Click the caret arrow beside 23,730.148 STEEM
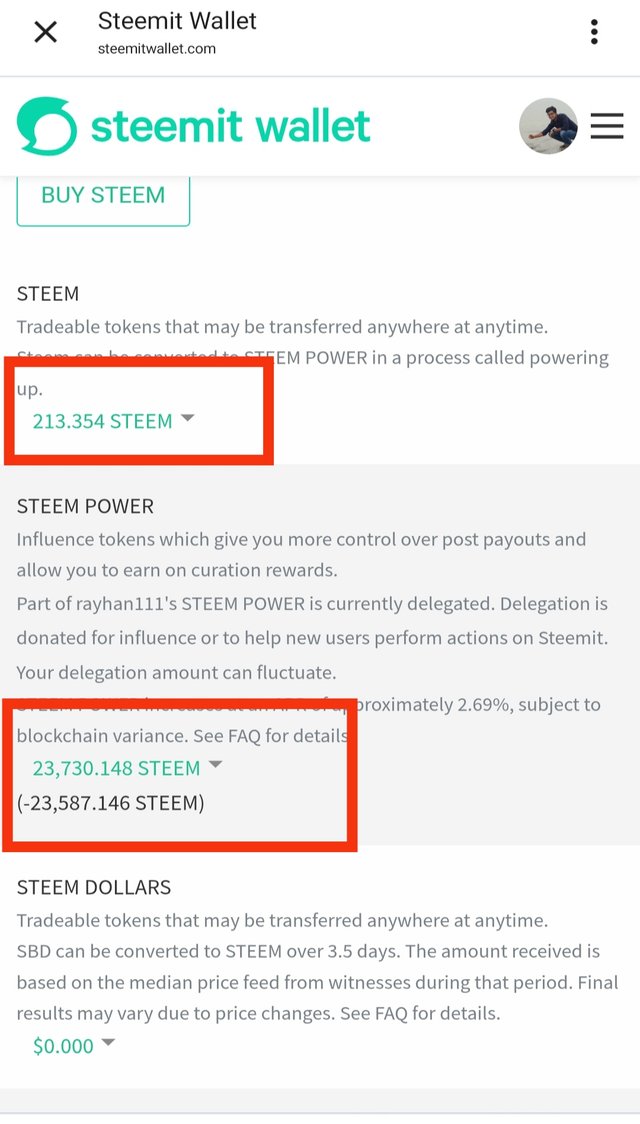The height and width of the screenshot is (1124, 640). (215, 767)
